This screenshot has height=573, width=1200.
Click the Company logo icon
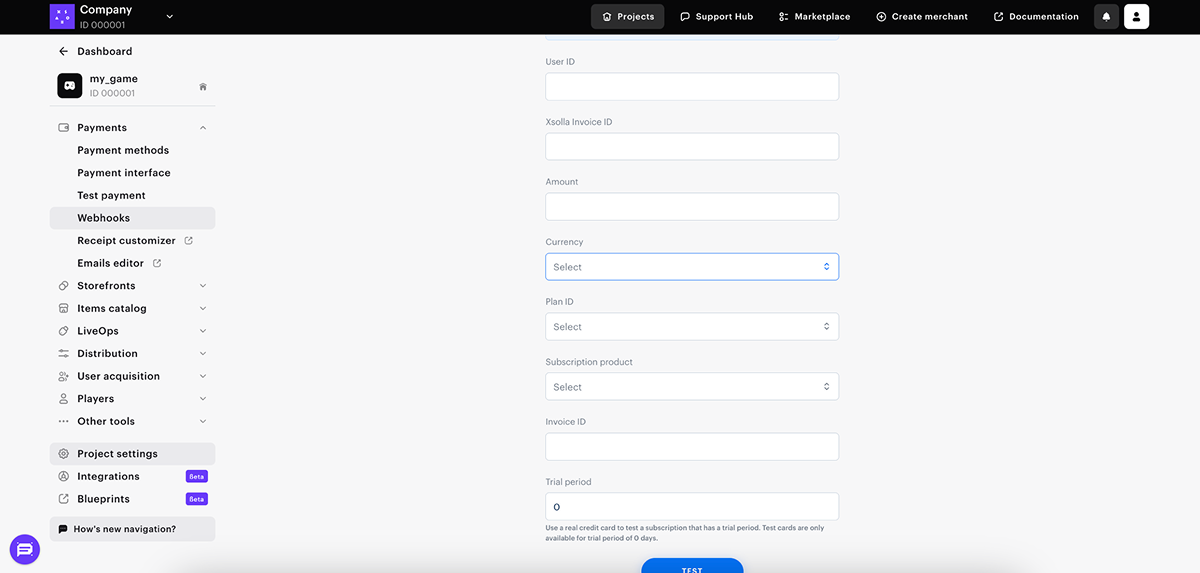[x=62, y=16]
